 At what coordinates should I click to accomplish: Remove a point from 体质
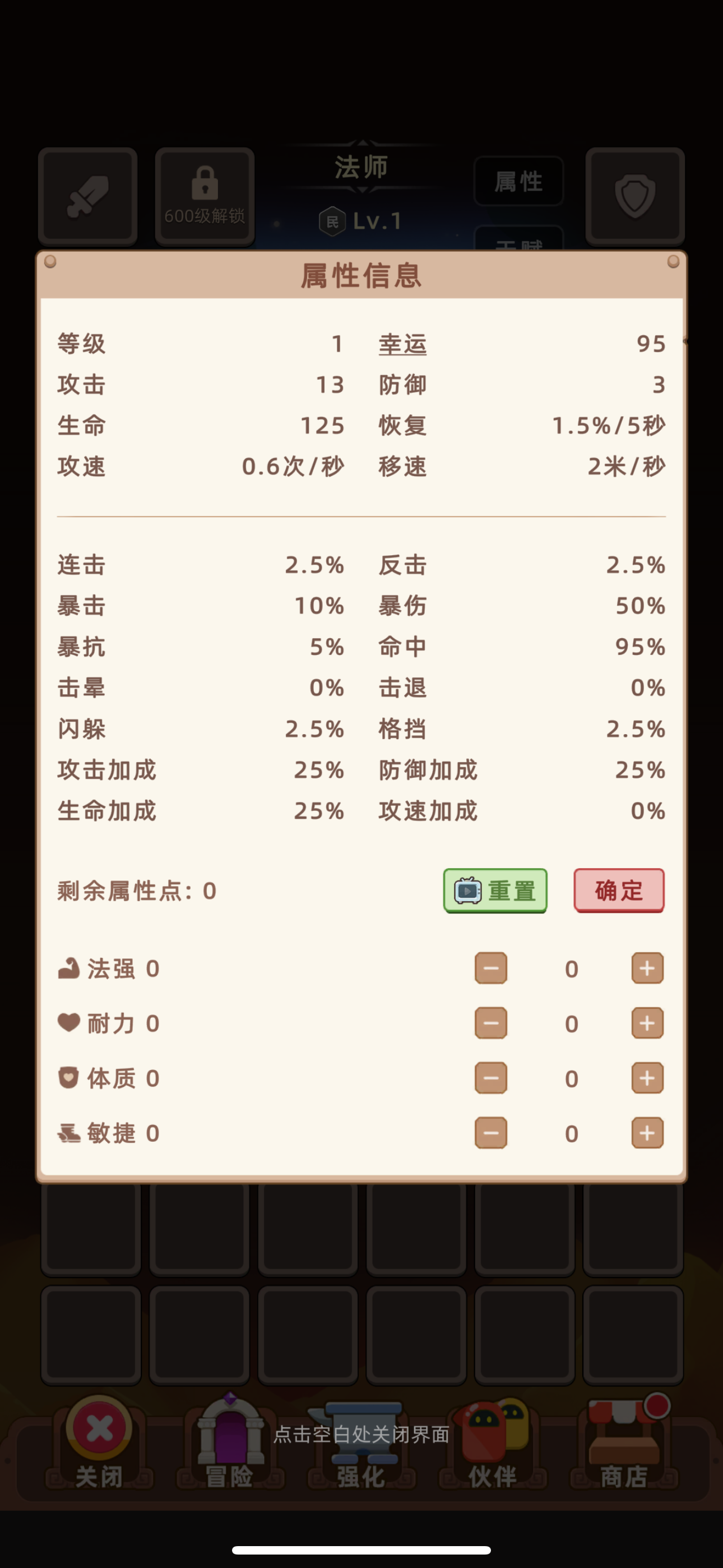coord(490,1078)
